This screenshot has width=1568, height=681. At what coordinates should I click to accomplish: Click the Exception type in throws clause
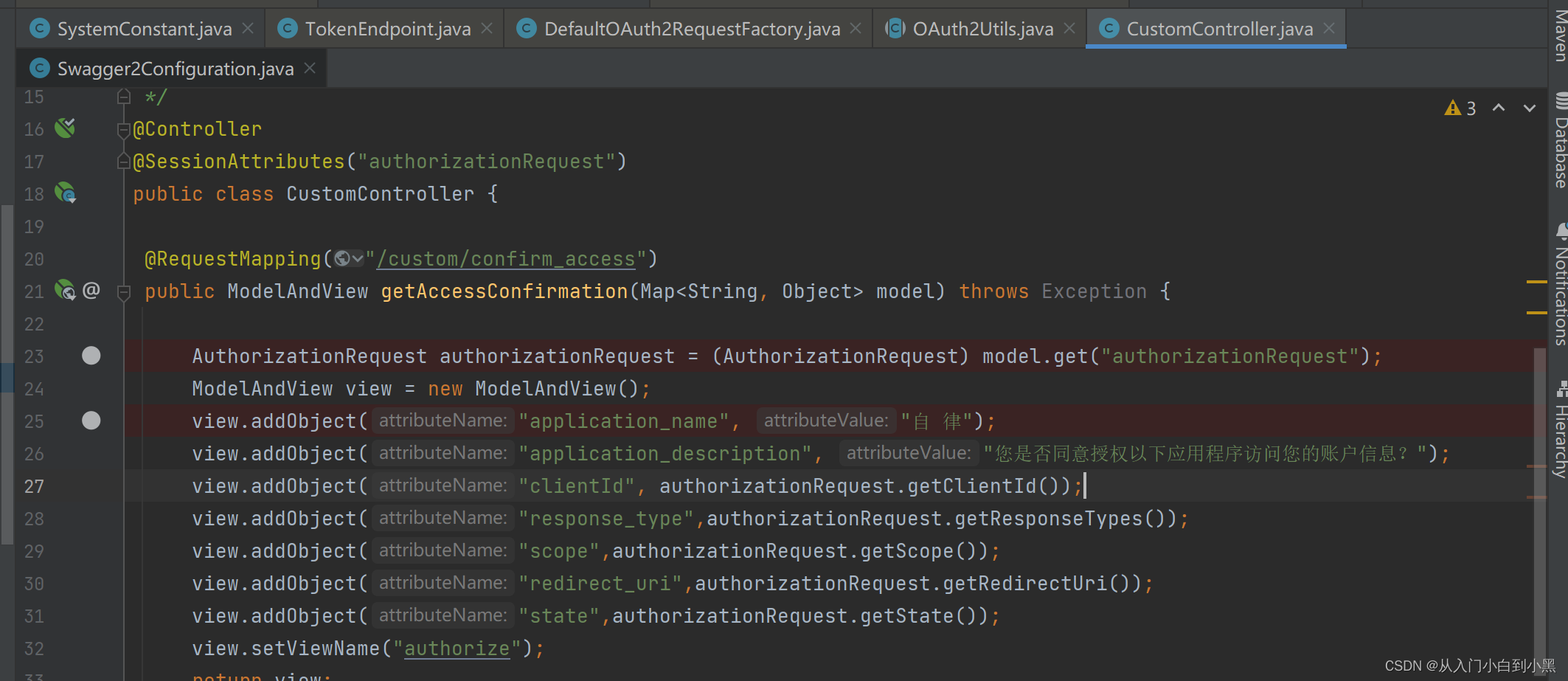1094,291
